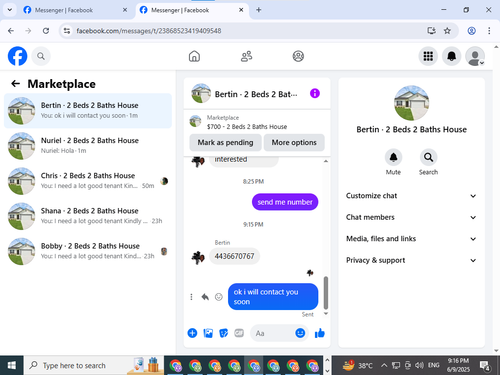This screenshot has width=500, height=375.
Task: Go back with the browser back arrow
Action: coord(11,31)
